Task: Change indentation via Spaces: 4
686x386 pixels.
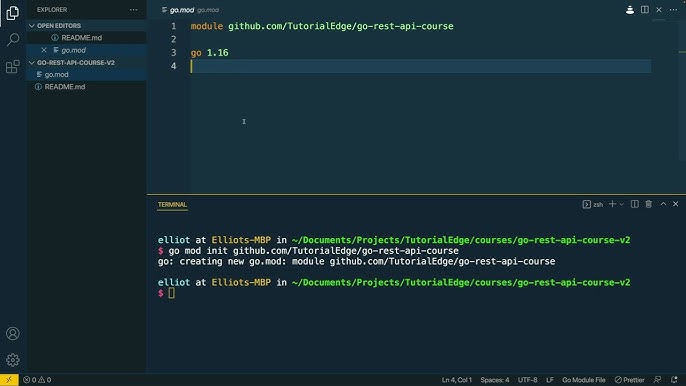Action: (x=495, y=380)
